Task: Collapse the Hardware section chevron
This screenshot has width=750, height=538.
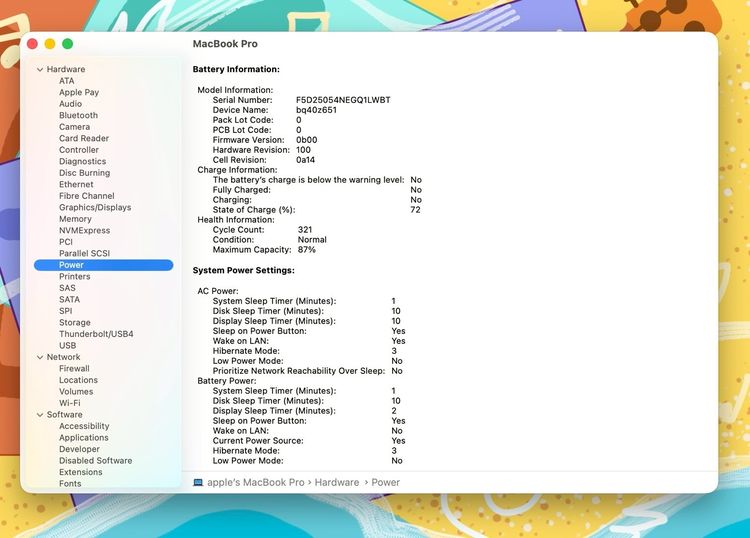Action: pyautogui.click(x=40, y=70)
